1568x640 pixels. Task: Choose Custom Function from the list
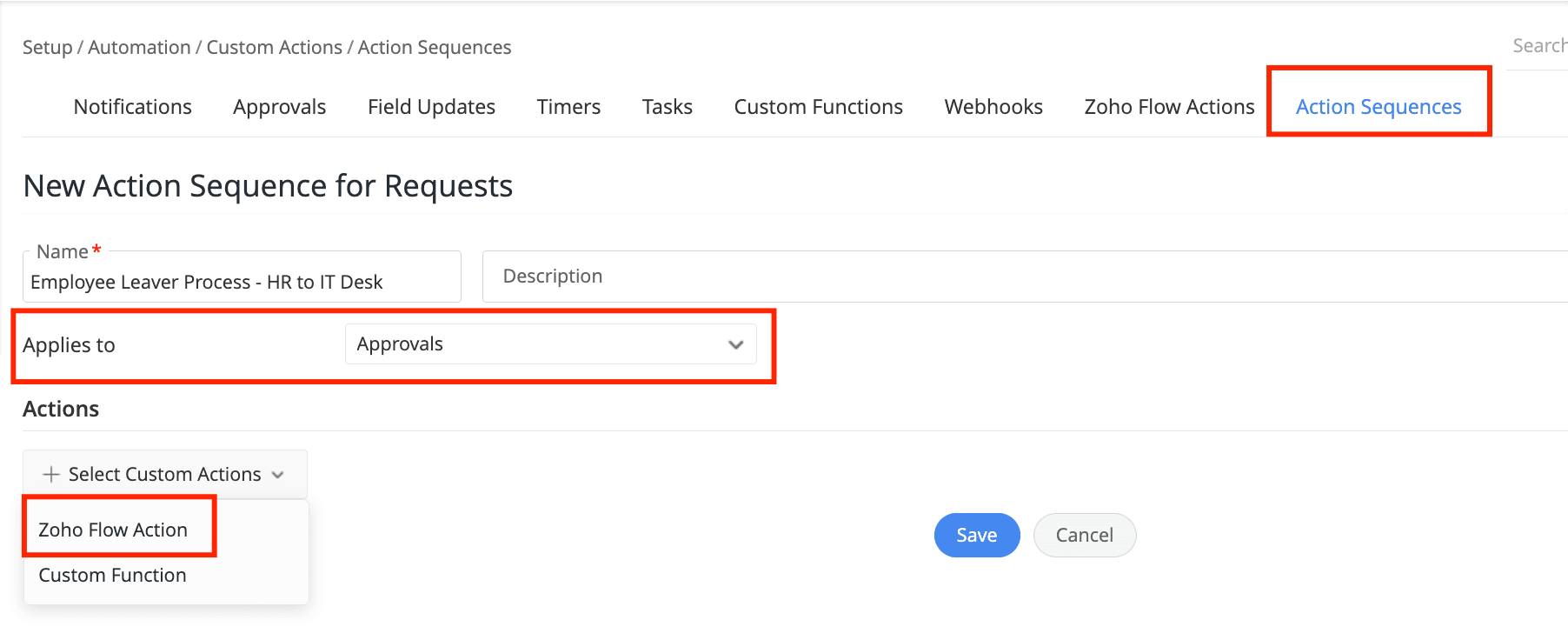(113, 575)
